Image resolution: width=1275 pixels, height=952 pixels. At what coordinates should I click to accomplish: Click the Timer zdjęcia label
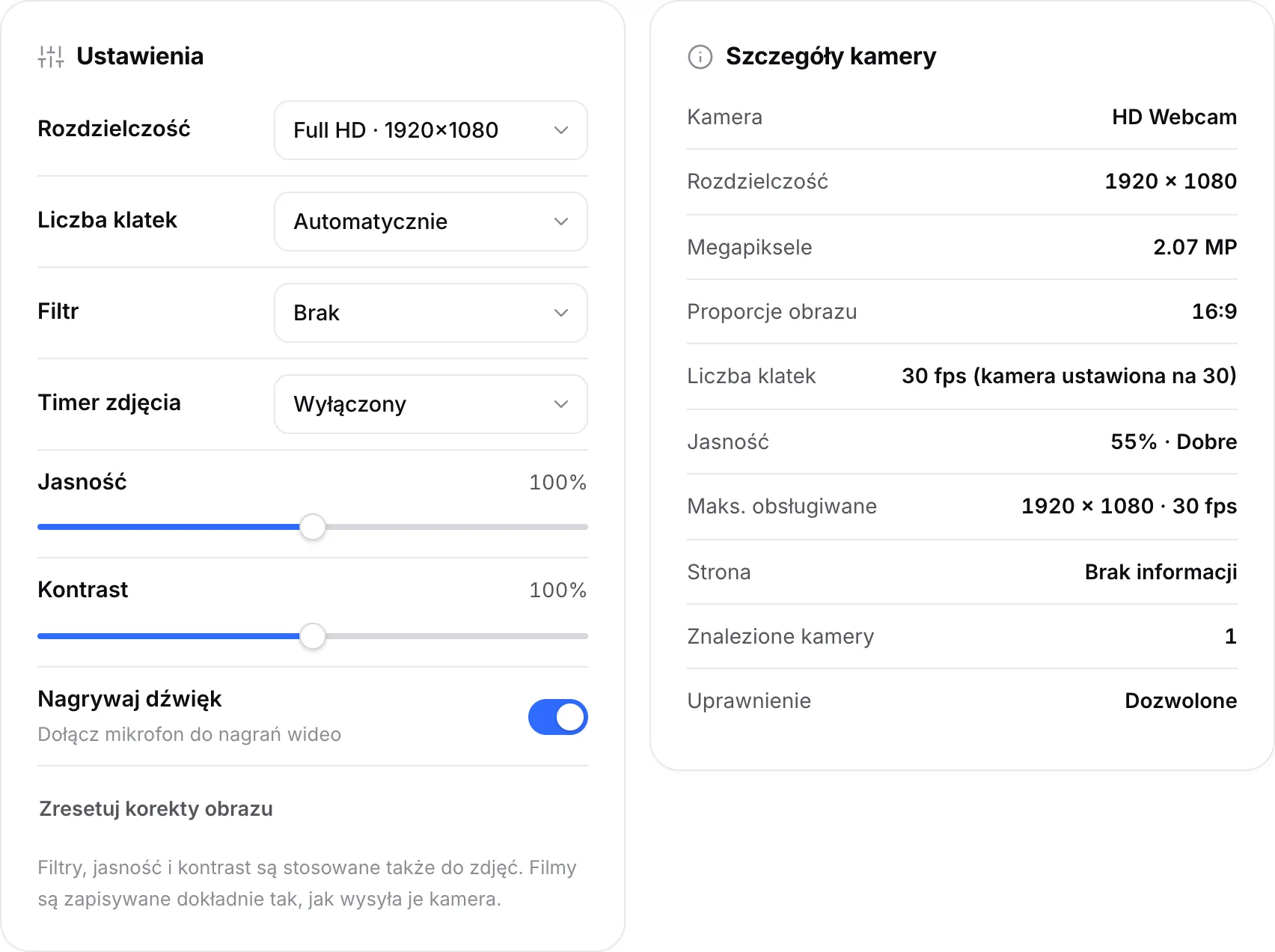coord(109,403)
